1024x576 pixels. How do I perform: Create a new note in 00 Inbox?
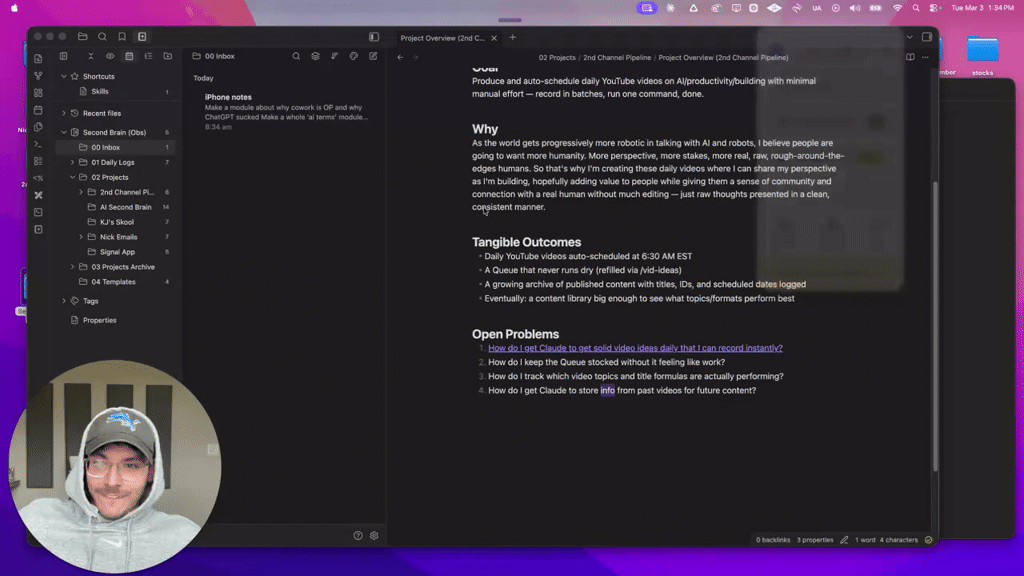point(373,56)
